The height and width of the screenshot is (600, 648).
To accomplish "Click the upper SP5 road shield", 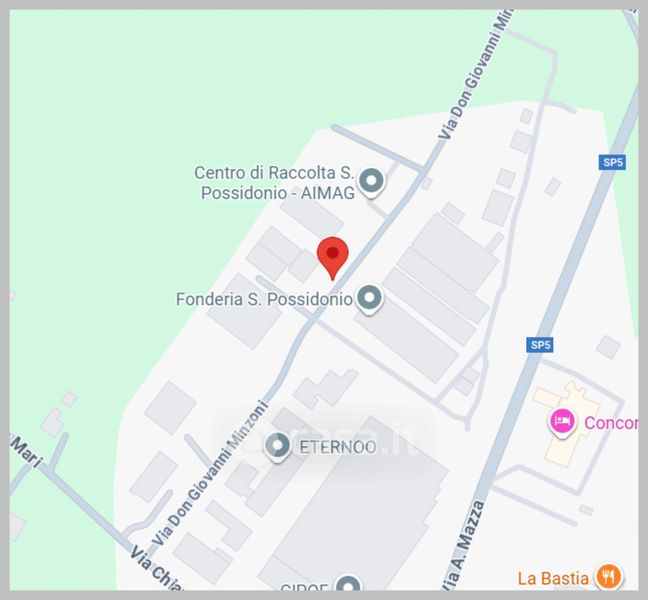I will [612, 162].
